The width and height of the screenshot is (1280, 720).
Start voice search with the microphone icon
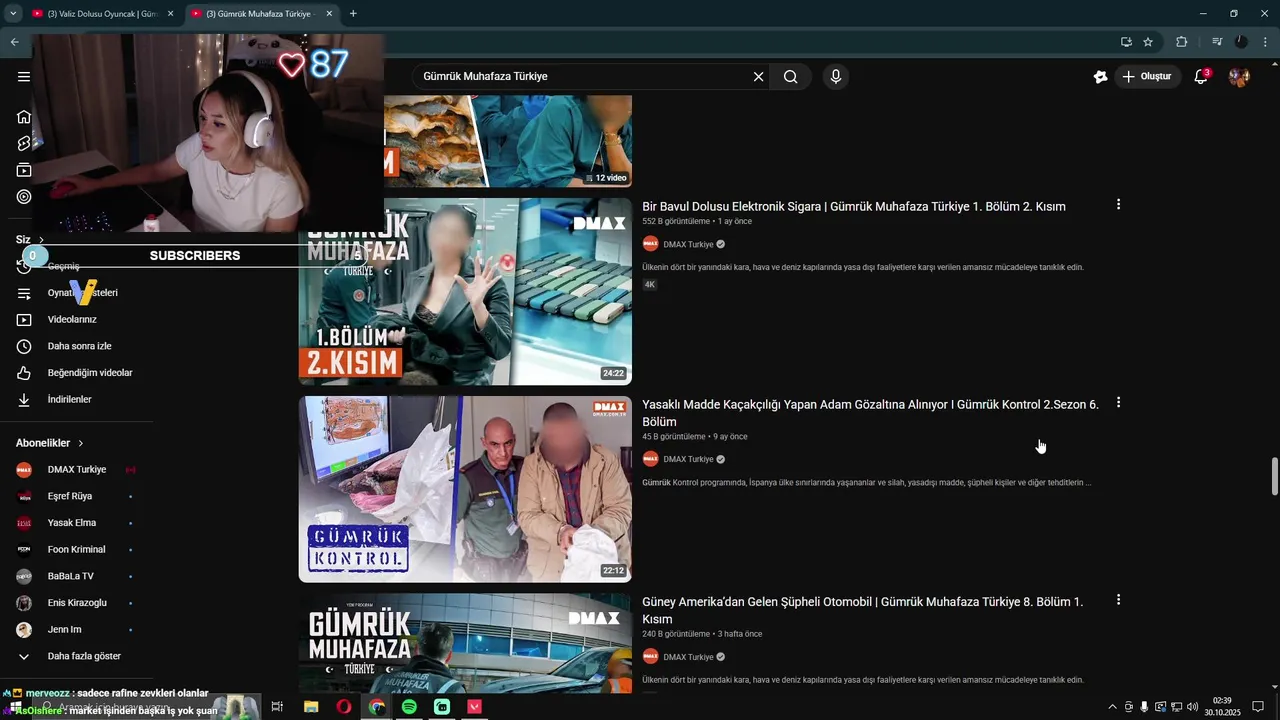(x=836, y=76)
